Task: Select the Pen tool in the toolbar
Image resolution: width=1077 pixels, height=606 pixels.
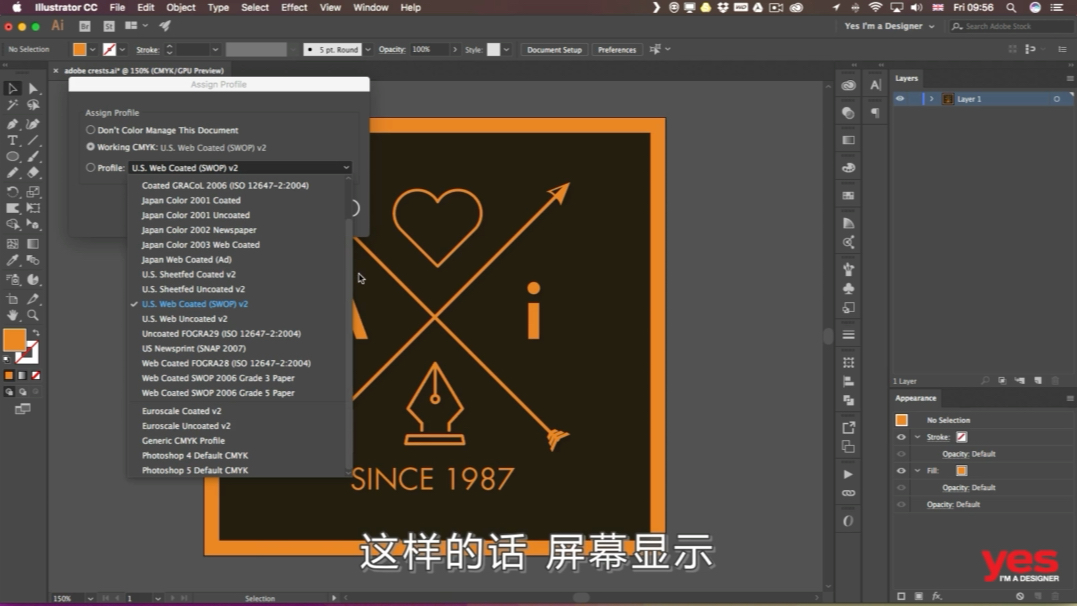Action: point(12,123)
